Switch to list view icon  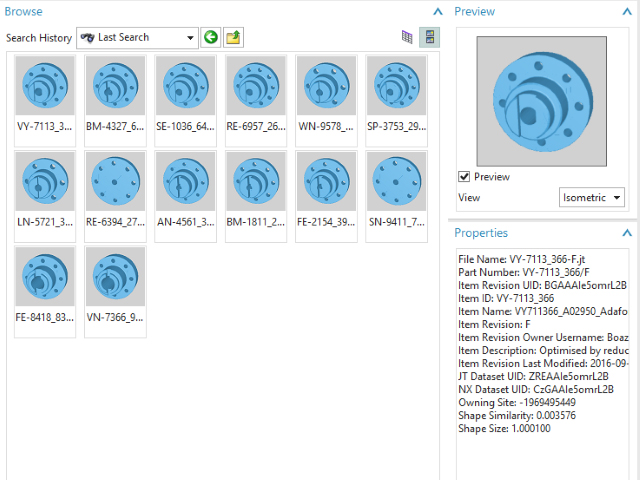click(407, 37)
